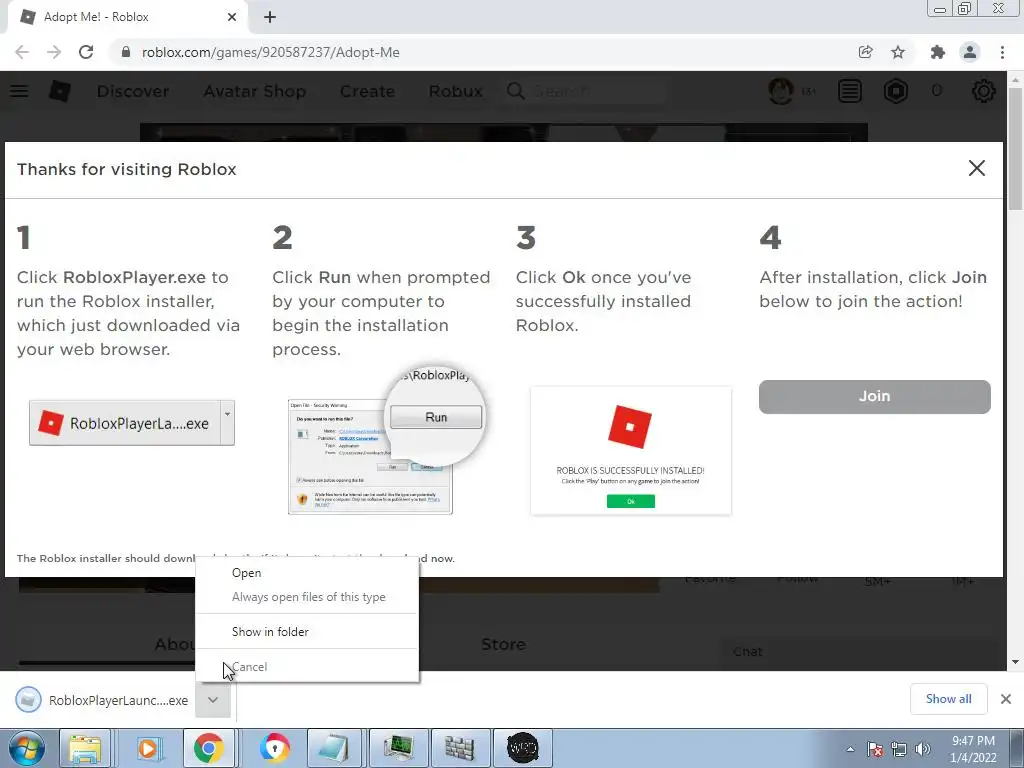Open the Robux page

(456, 91)
